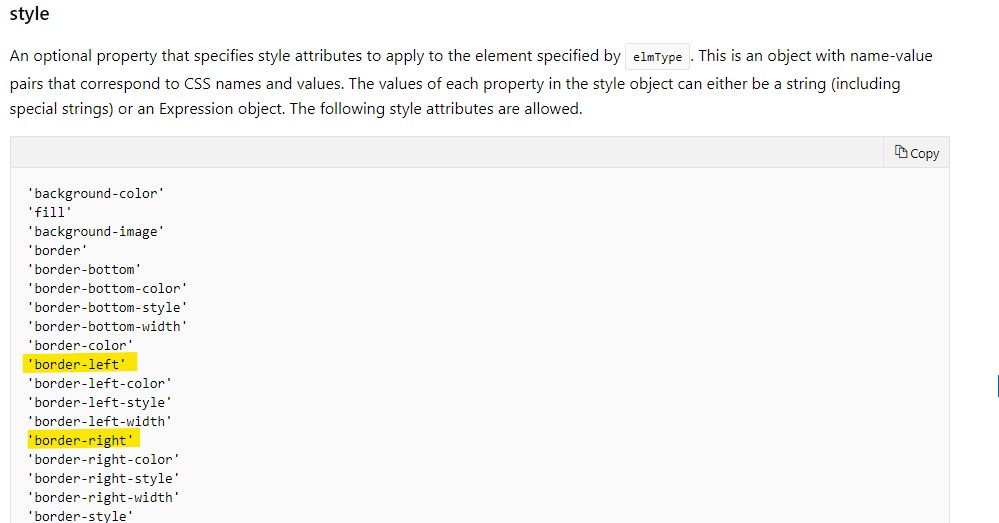
Task: Click the 'border-right-width' code line
Action: tap(103, 498)
